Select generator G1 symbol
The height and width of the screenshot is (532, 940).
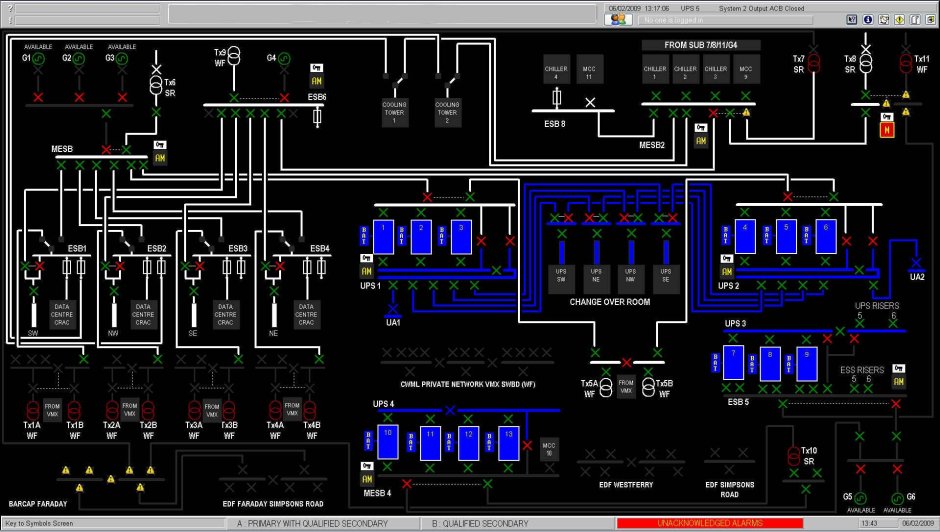pos(38,59)
